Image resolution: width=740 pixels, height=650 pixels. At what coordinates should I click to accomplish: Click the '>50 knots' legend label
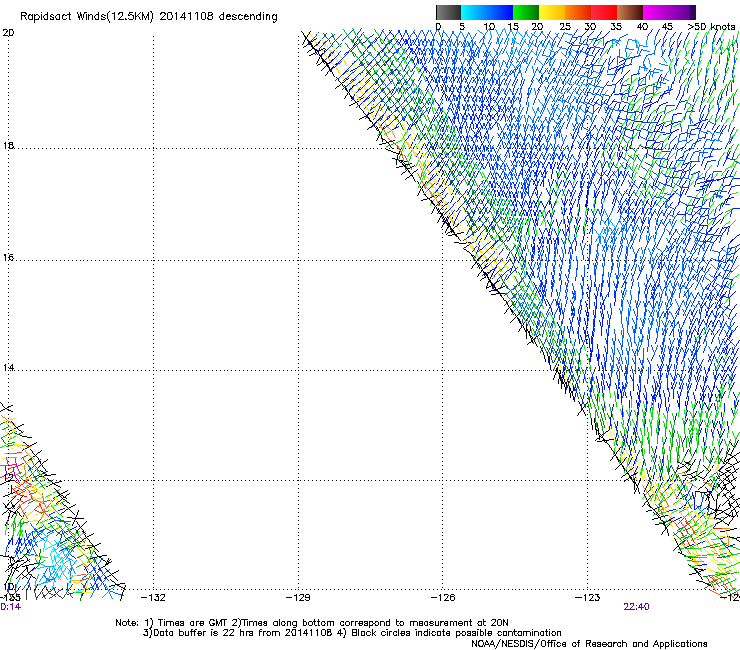(711, 26)
